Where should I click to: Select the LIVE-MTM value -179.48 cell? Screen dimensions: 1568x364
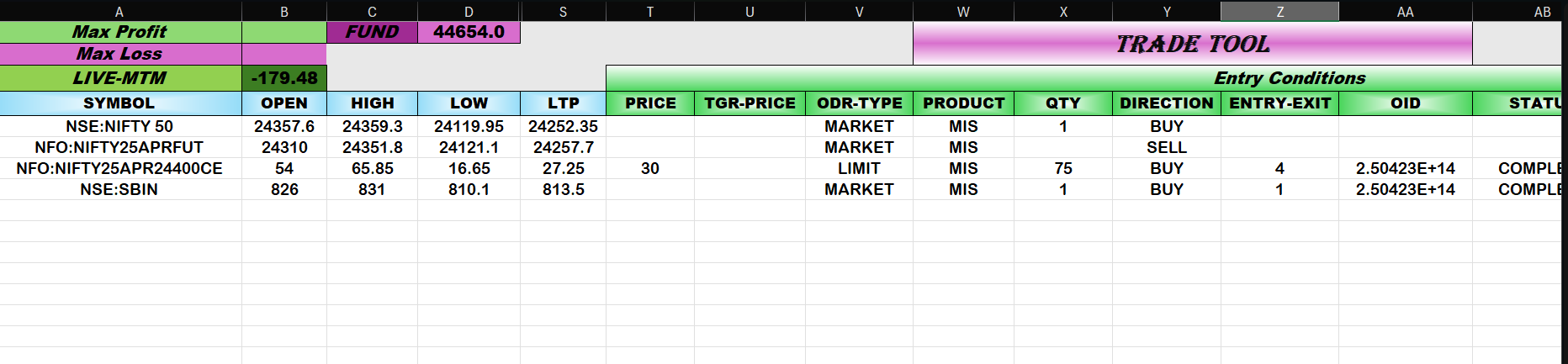[x=284, y=78]
